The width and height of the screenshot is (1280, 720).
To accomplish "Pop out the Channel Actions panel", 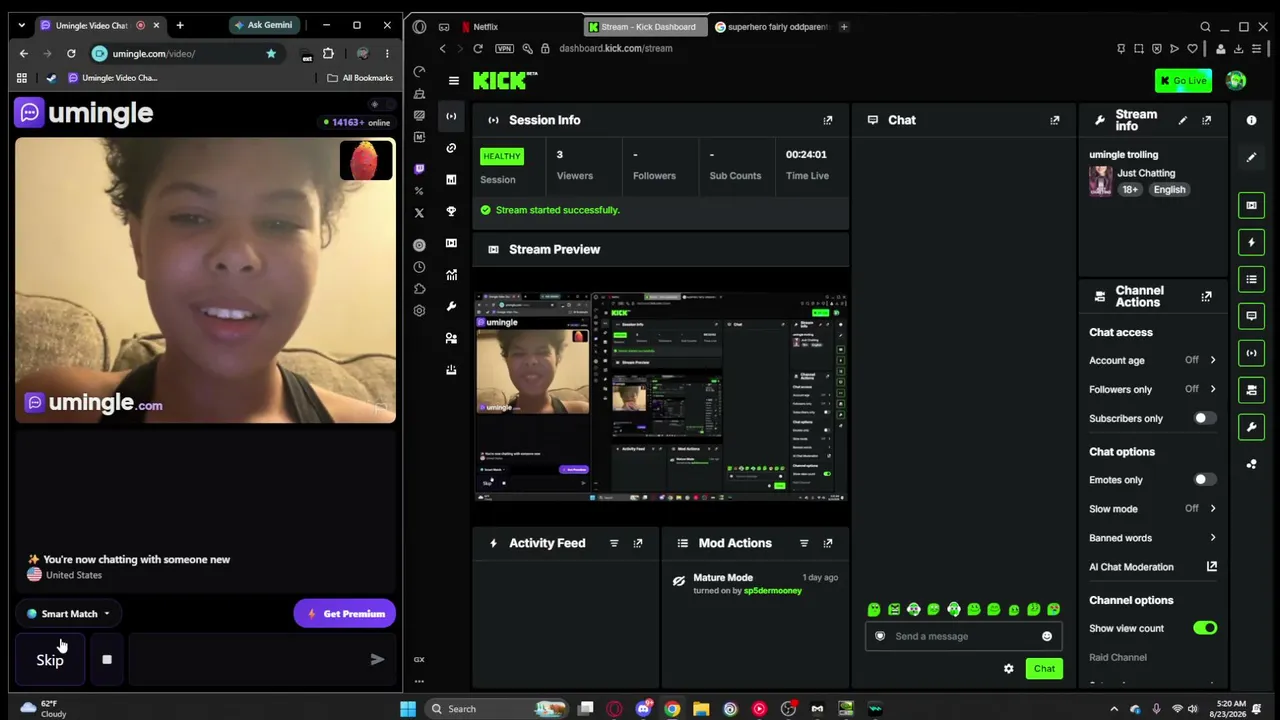I will 1207,297.
